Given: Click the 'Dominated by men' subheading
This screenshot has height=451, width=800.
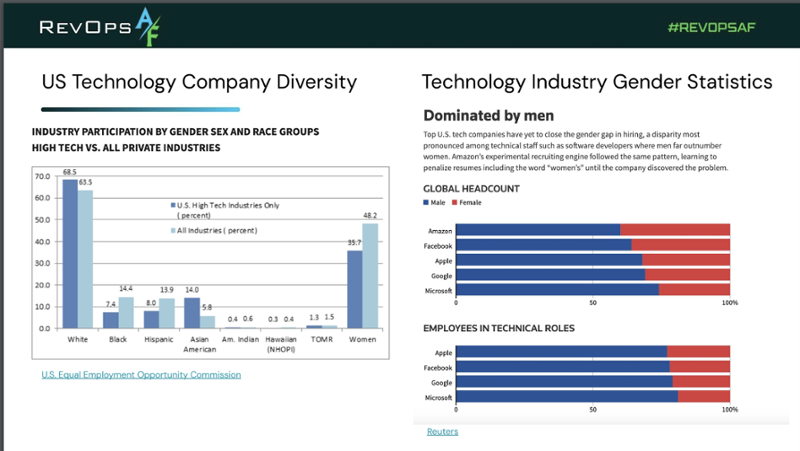Looking at the screenshot, I should coord(488,115).
